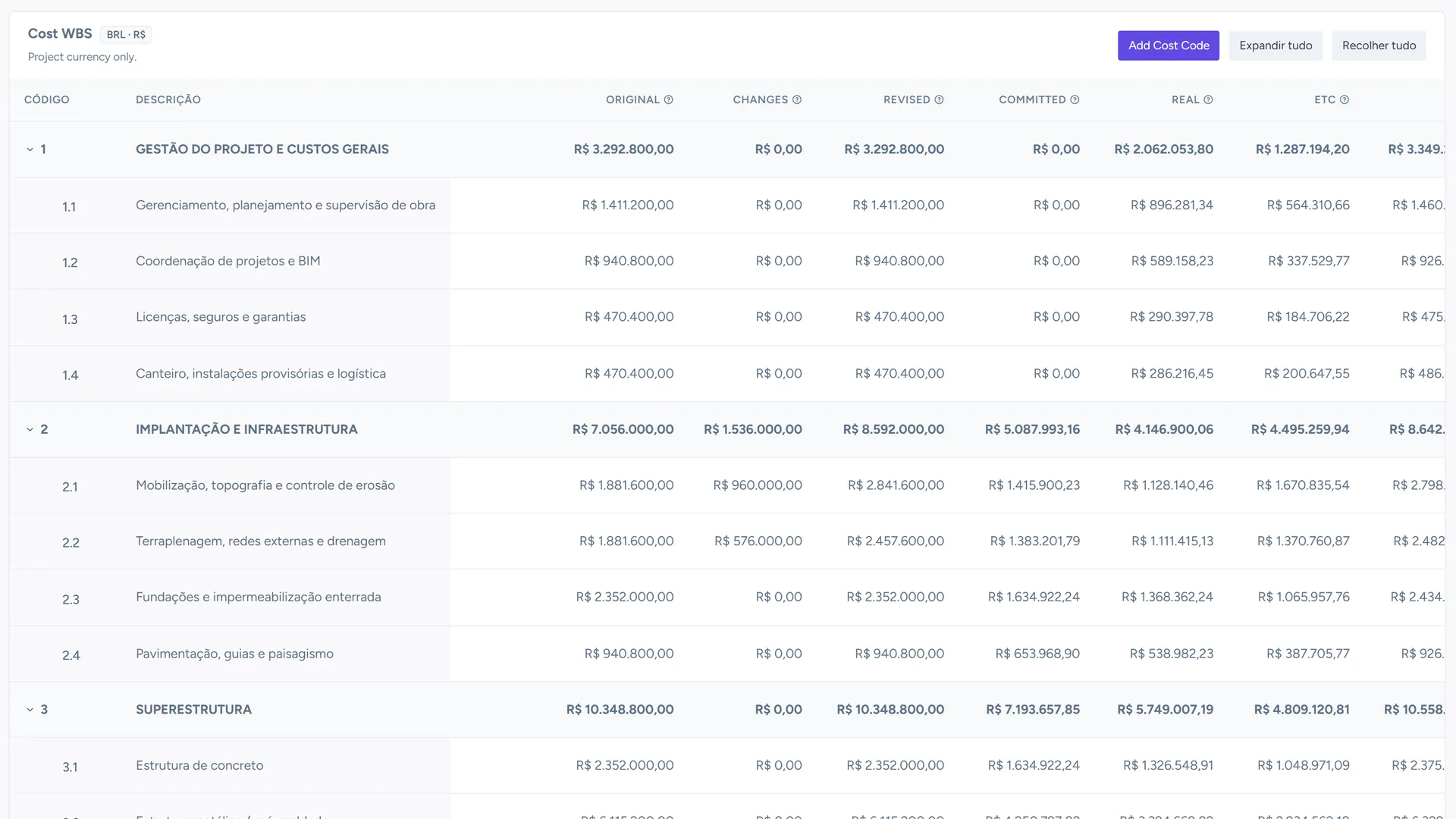Click the help icon beside REAL header
Screen dimensions: 1456x819
pos(1208,99)
